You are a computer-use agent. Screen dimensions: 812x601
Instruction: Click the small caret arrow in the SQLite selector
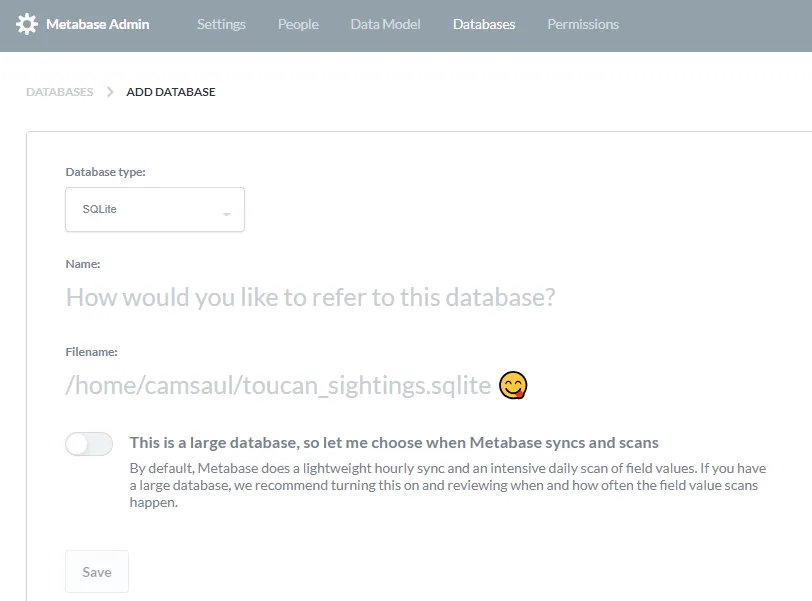click(x=227, y=214)
